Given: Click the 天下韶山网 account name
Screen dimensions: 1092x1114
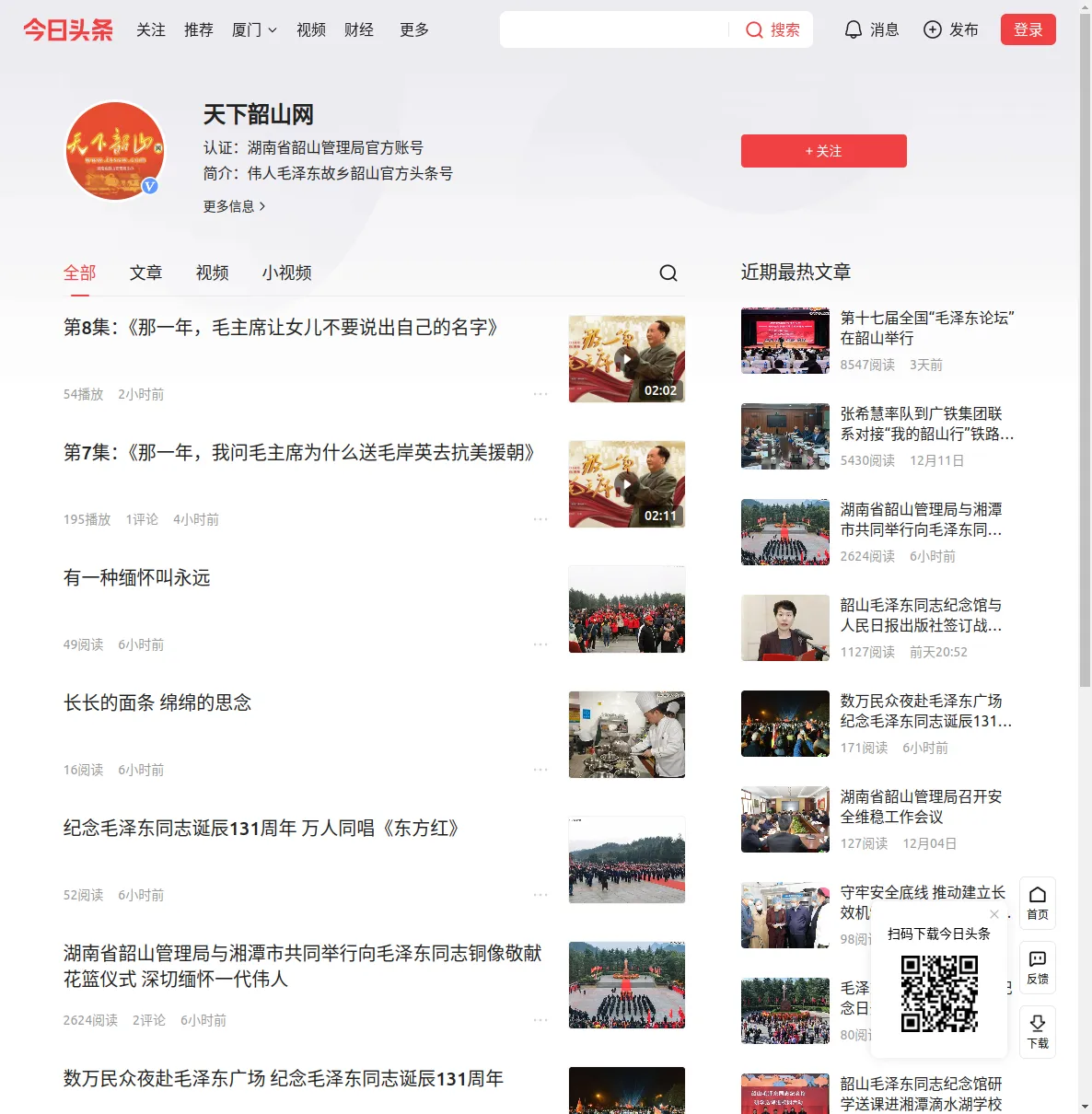Looking at the screenshot, I should click(x=259, y=115).
